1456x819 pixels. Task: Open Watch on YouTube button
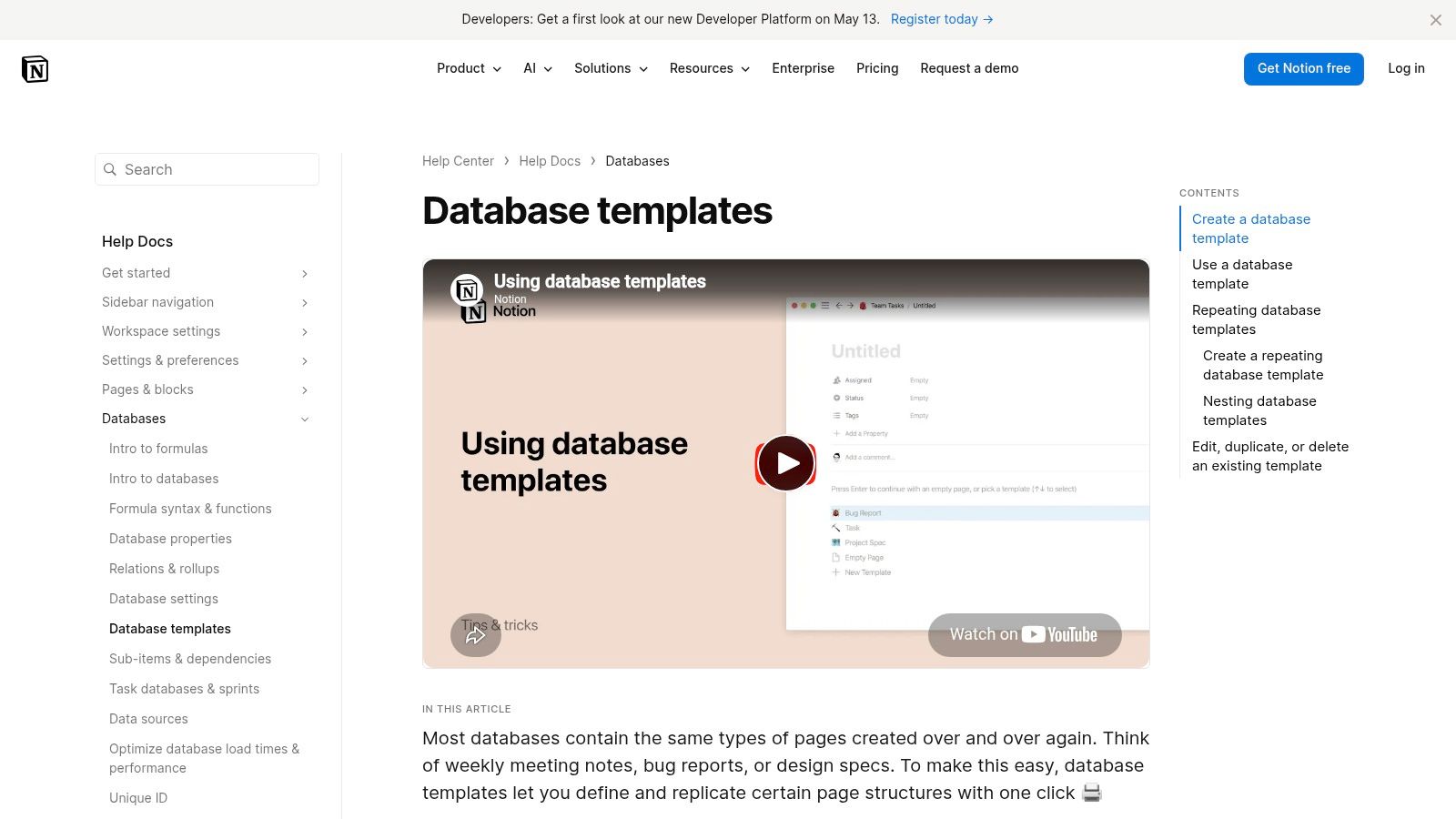(x=1025, y=634)
